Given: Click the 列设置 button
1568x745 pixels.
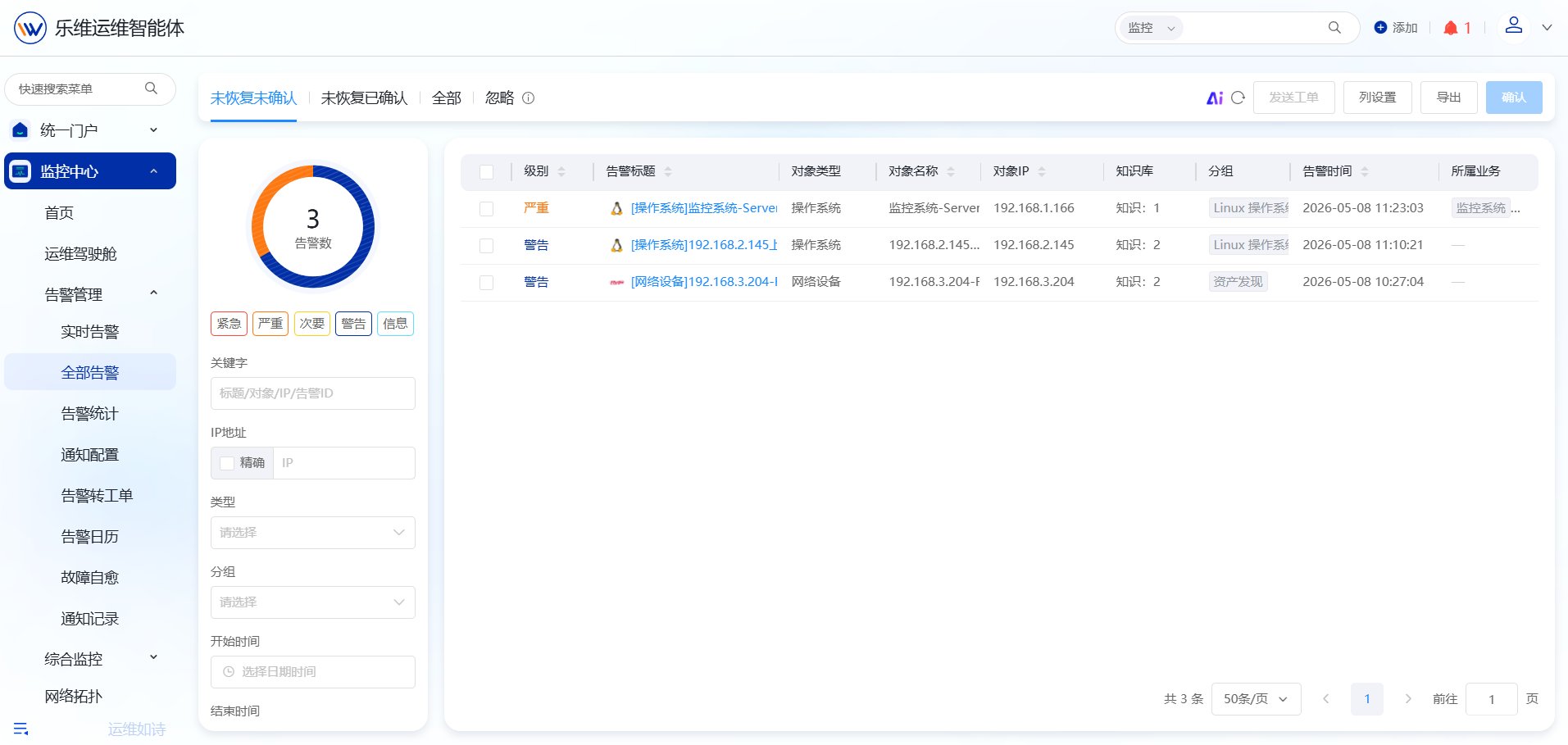Looking at the screenshot, I should (1378, 98).
